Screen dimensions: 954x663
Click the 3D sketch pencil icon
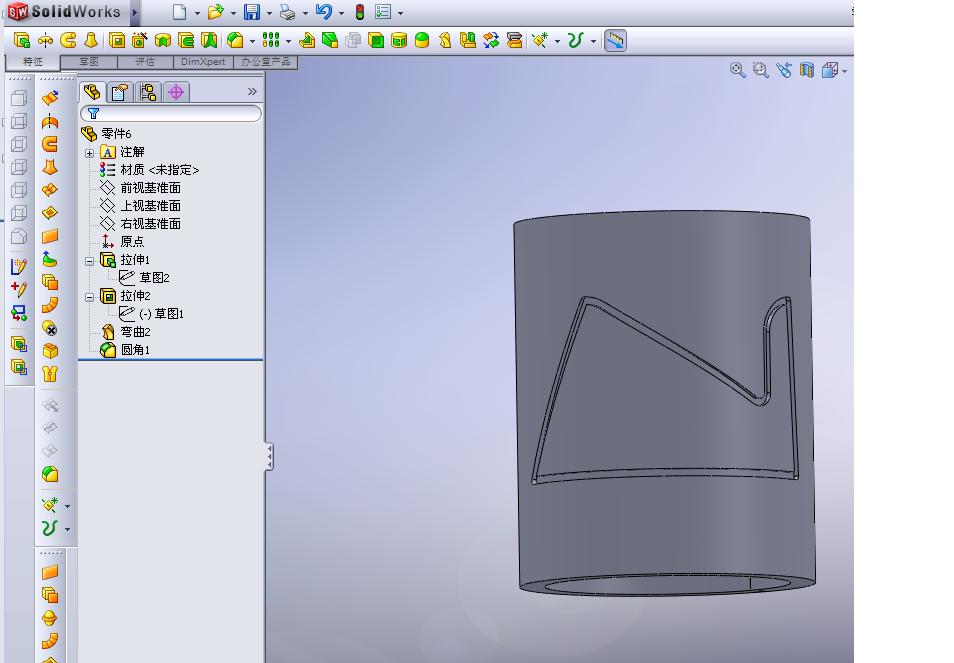pyautogui.click(x=19, y=266)
